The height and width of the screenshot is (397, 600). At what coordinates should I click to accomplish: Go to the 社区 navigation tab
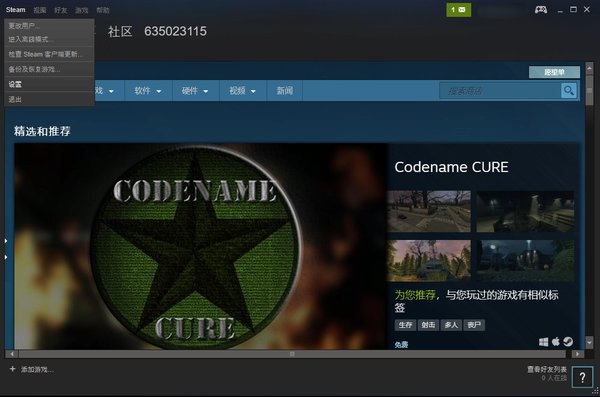120,31
